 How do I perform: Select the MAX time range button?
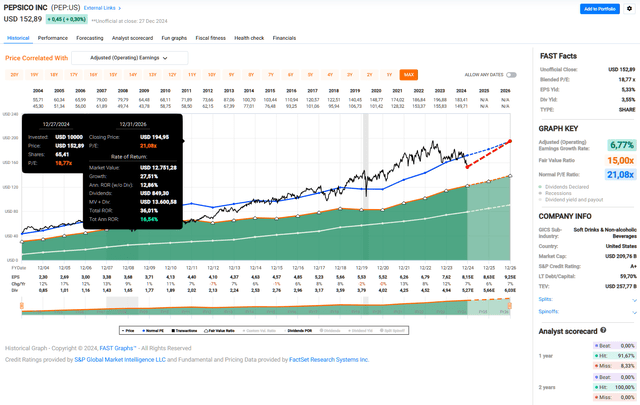click(x=409, y=75)
